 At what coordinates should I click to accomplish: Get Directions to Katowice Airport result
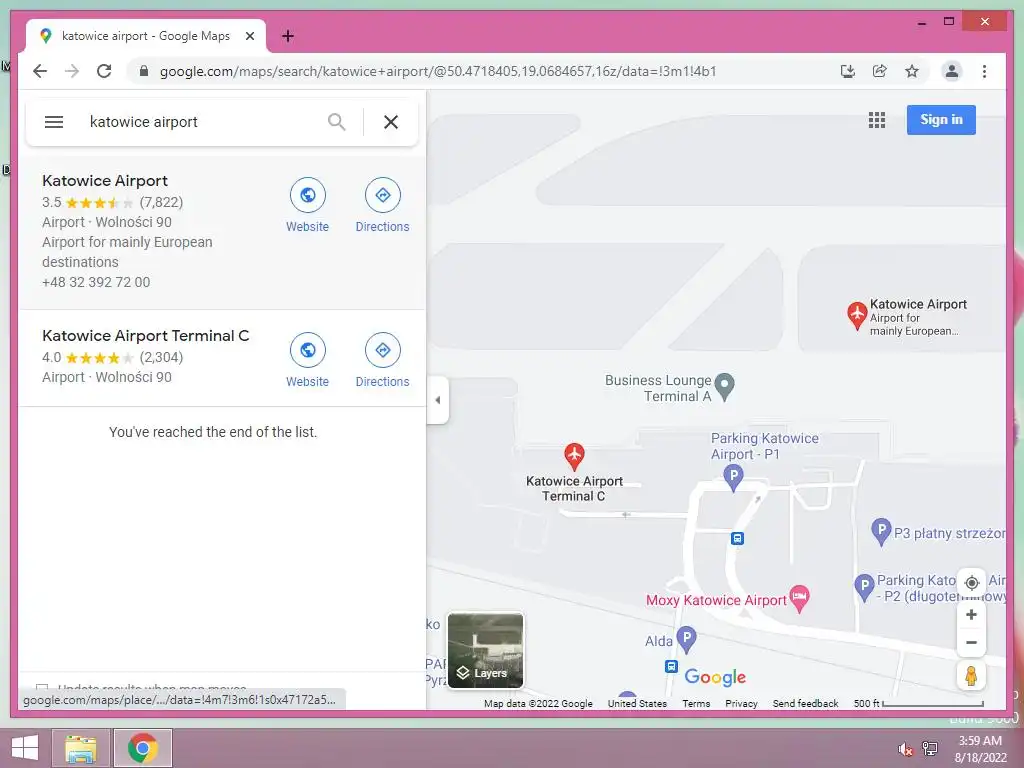[x=383, y=205]
